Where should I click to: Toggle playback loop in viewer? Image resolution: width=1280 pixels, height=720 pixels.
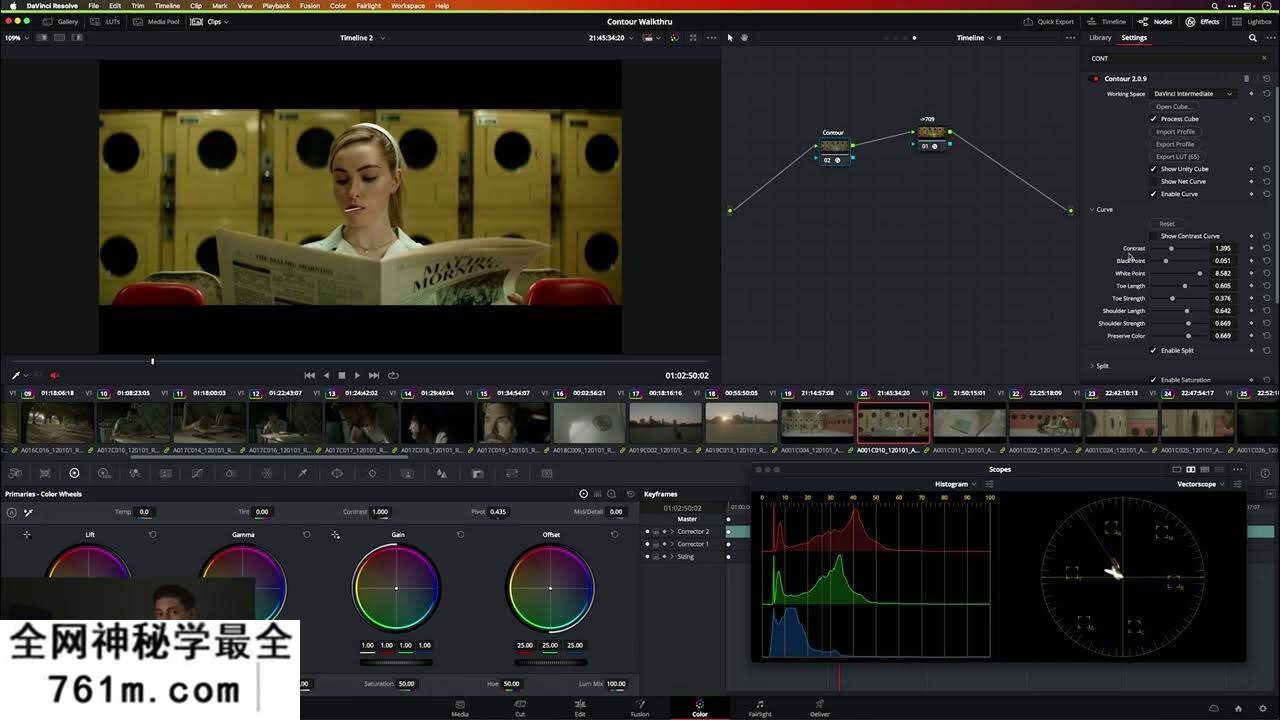[393, 375]
